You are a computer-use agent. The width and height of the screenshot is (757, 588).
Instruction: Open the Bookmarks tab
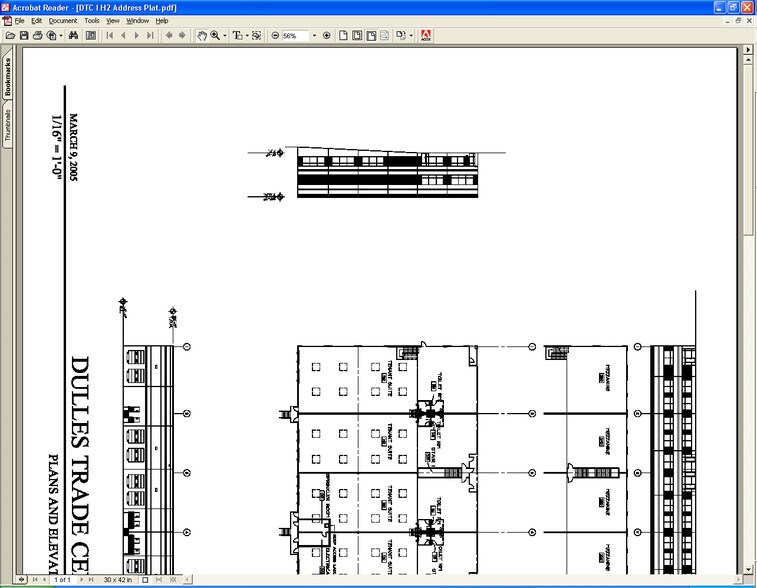[x=8, y=77]
